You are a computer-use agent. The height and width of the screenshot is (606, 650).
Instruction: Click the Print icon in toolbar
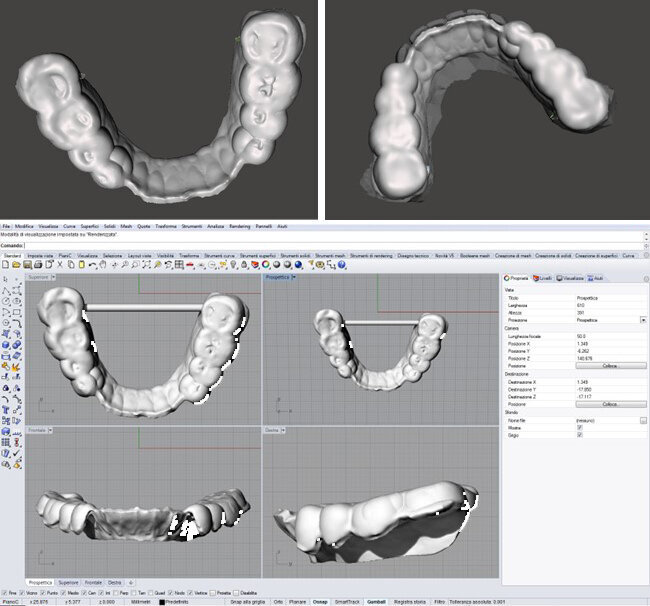pyautogui.click(x=36, y=263)
